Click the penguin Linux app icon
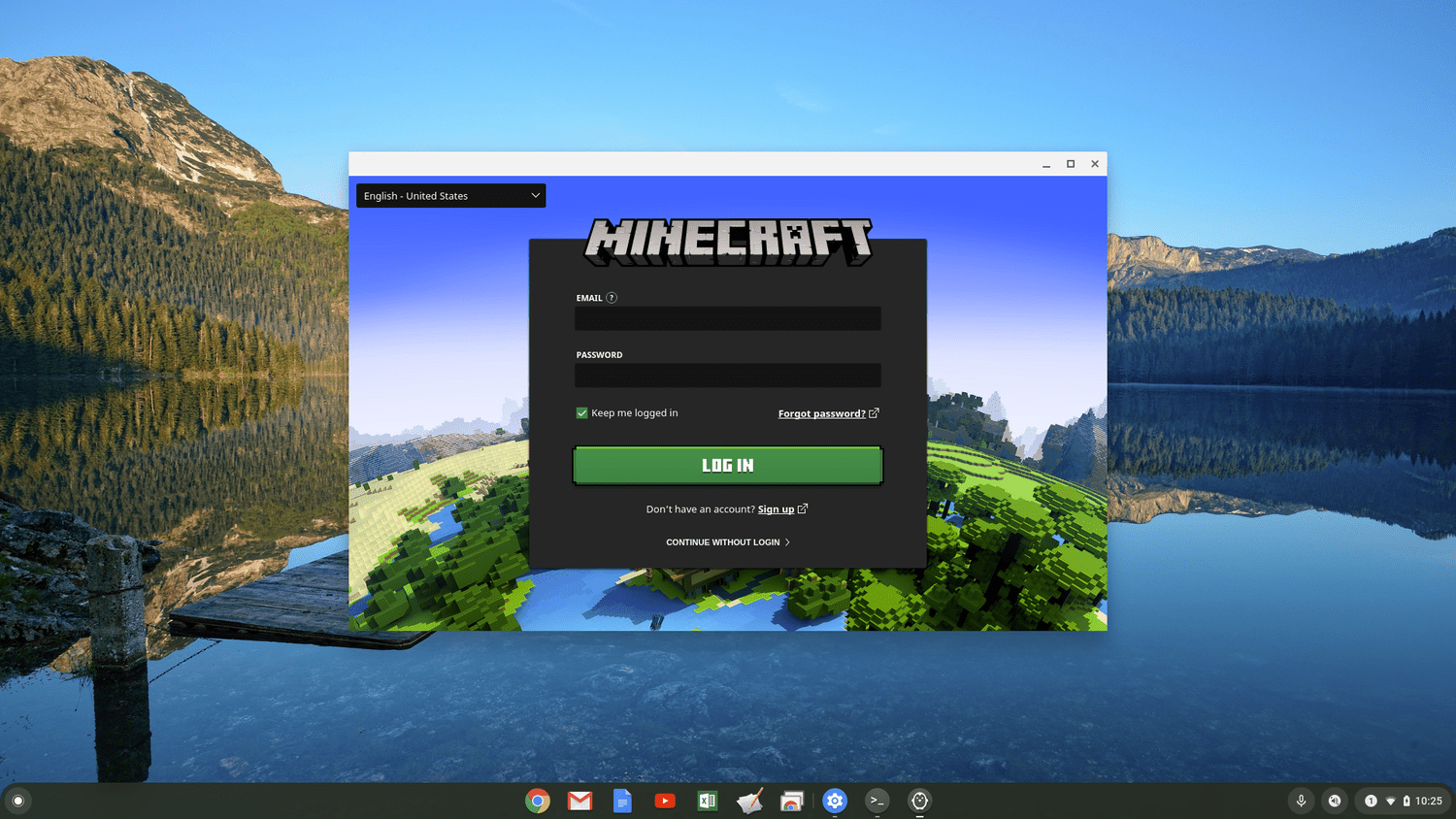Image resolution: width=1456 pixels, height=819 pixels. point(919,801)
